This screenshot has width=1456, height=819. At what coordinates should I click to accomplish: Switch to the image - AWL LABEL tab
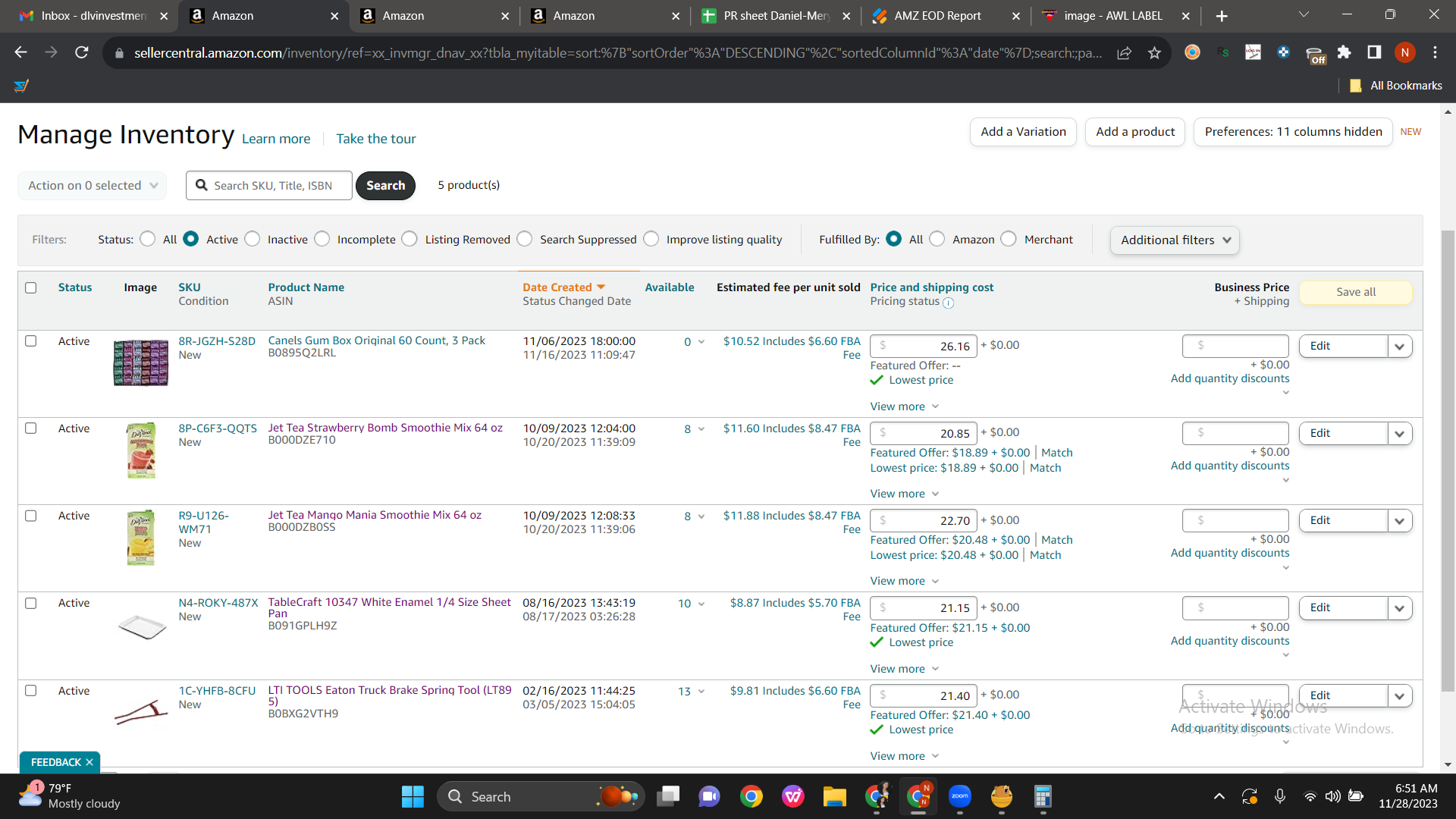1116,16
